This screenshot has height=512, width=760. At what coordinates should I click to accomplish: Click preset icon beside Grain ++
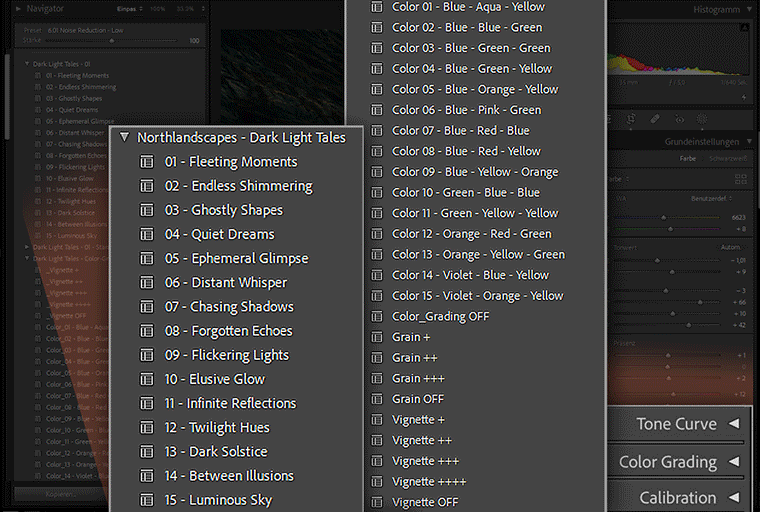(377, 358)
